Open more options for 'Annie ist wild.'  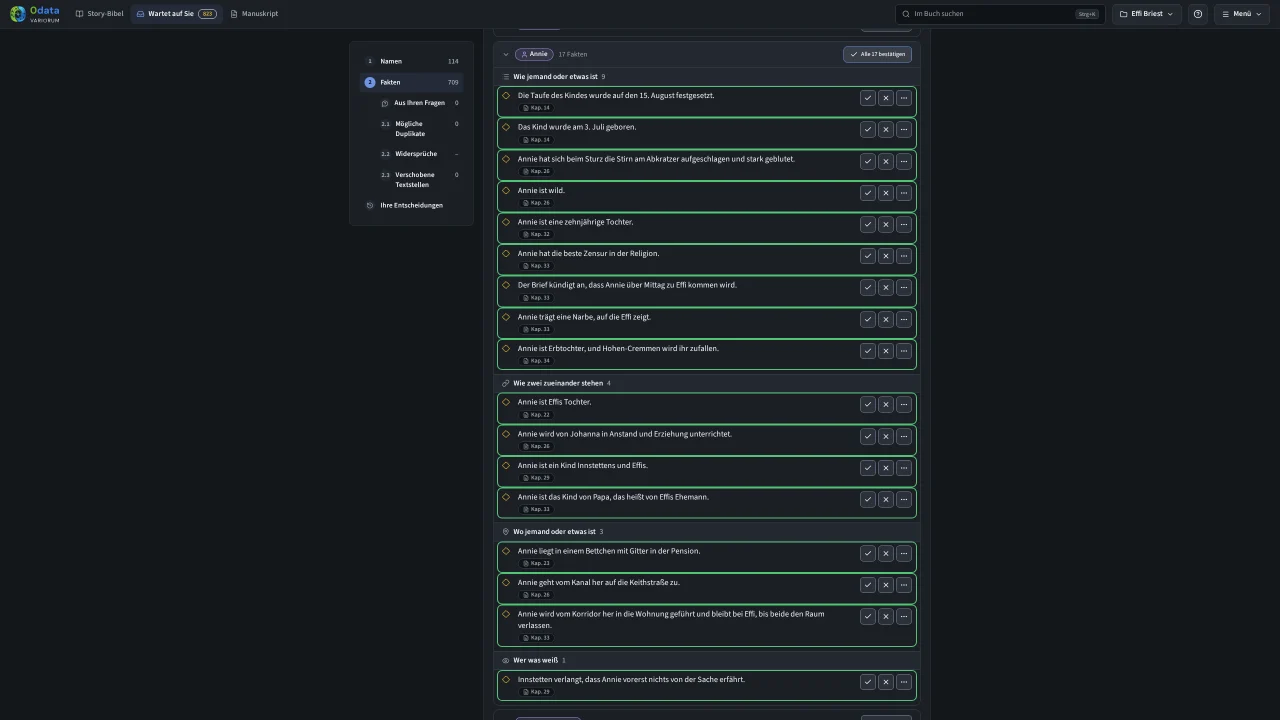pos(904,193)
